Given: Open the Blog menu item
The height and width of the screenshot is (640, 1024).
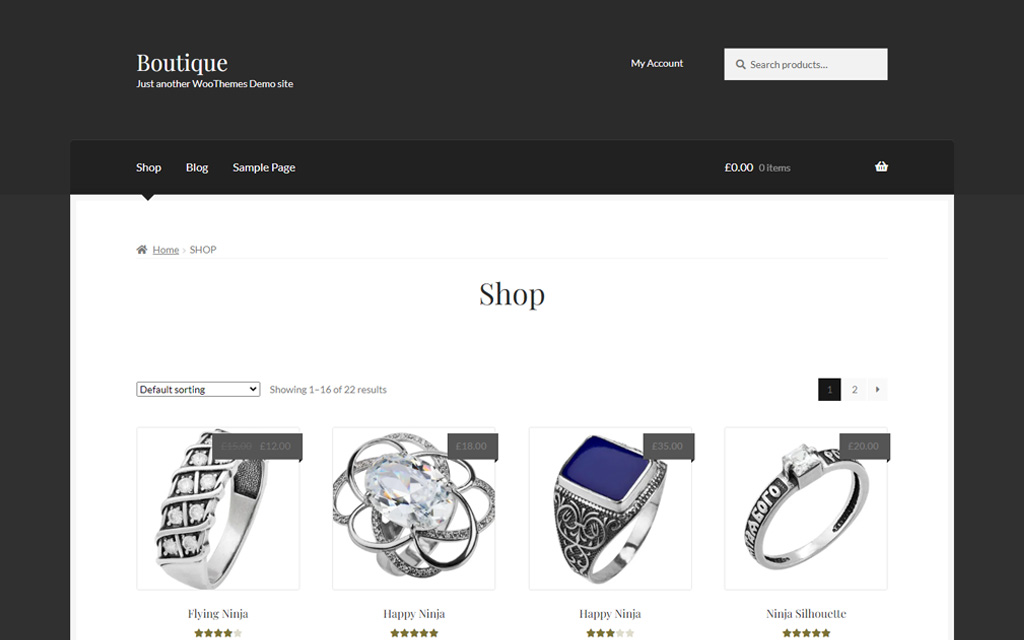Looking at the screenshot, I should point(197,167).
